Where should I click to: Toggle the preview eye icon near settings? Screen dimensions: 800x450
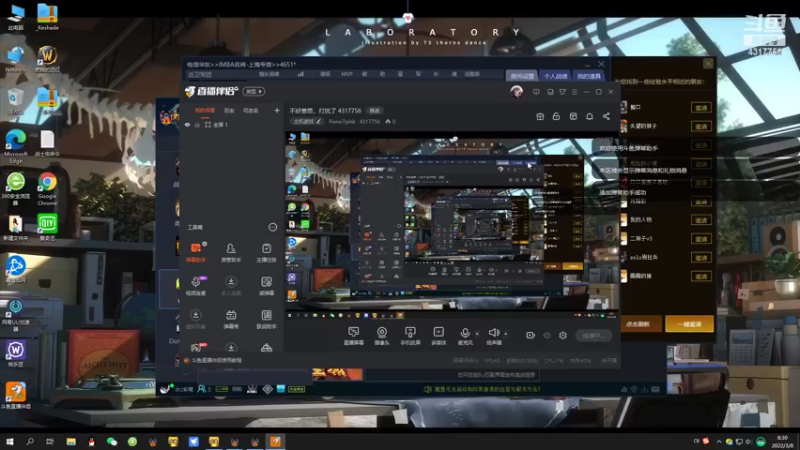[547, 335]
